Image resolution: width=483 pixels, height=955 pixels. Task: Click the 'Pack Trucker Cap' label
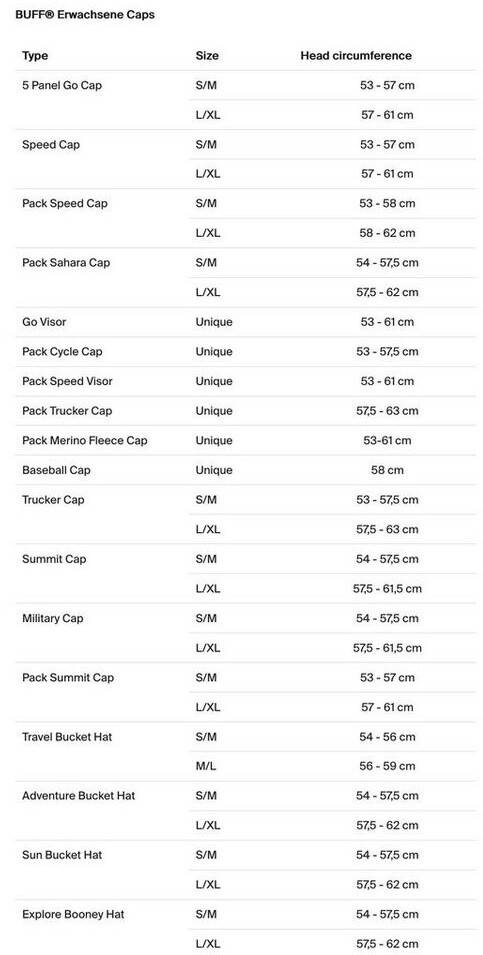pos(67,411)
